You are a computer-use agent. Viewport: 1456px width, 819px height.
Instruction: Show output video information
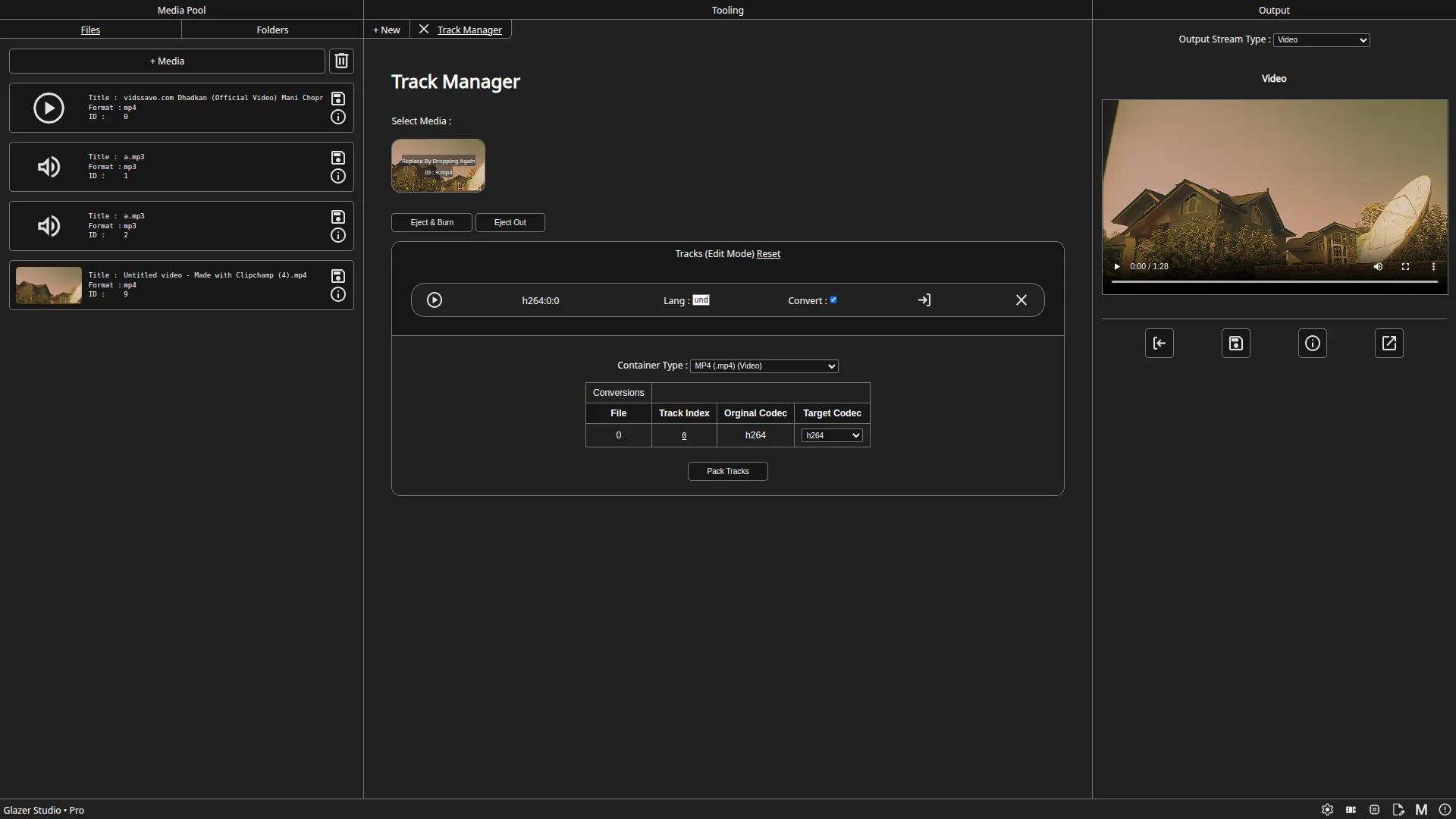click(x=1313, y=344)
